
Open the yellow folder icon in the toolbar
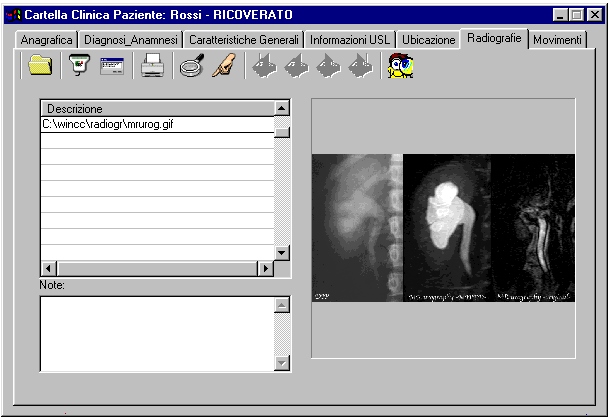tap(40, 65)
